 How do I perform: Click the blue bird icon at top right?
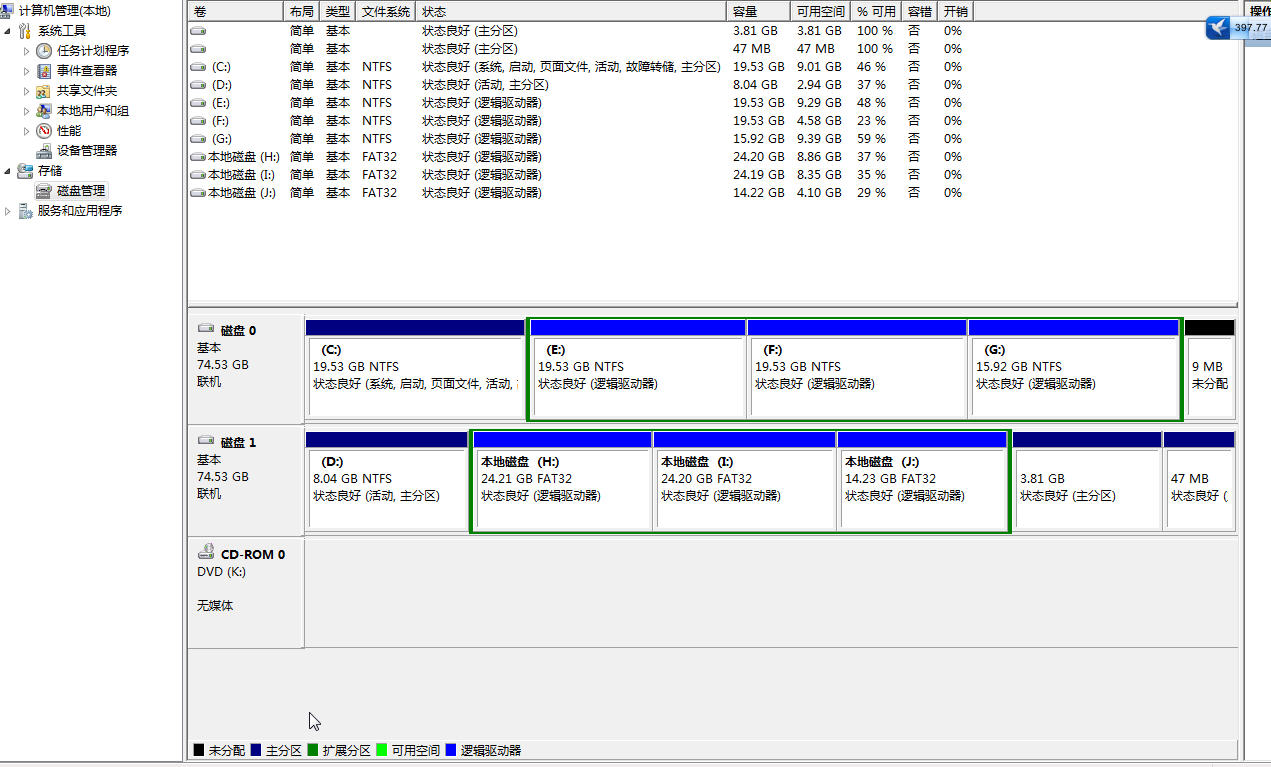[1218, 28]
